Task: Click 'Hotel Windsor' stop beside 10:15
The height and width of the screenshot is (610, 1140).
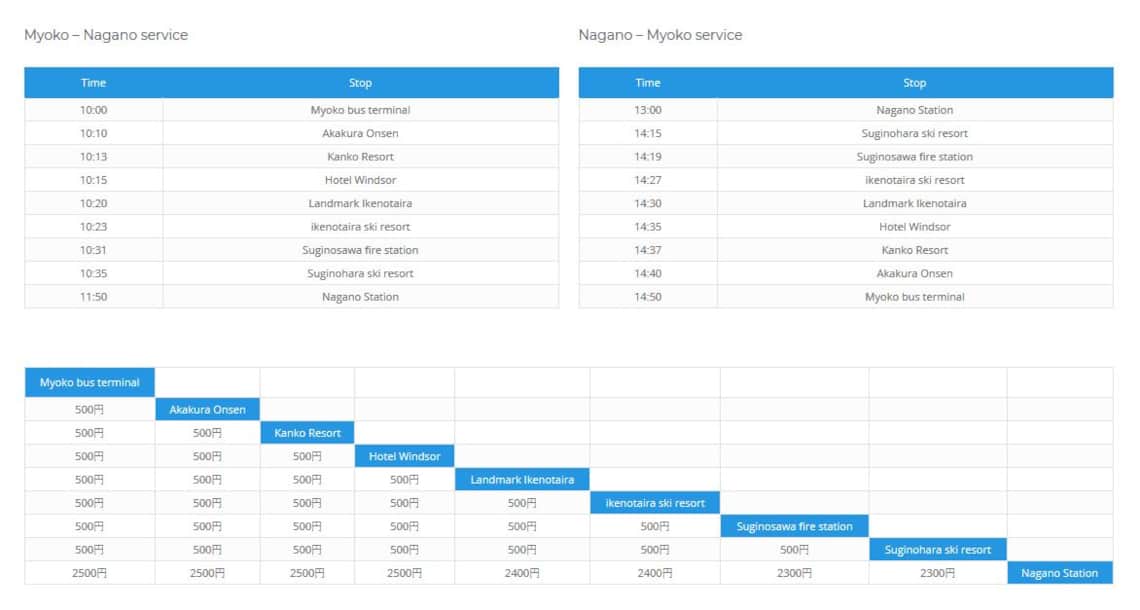Action: click(361, 180)
